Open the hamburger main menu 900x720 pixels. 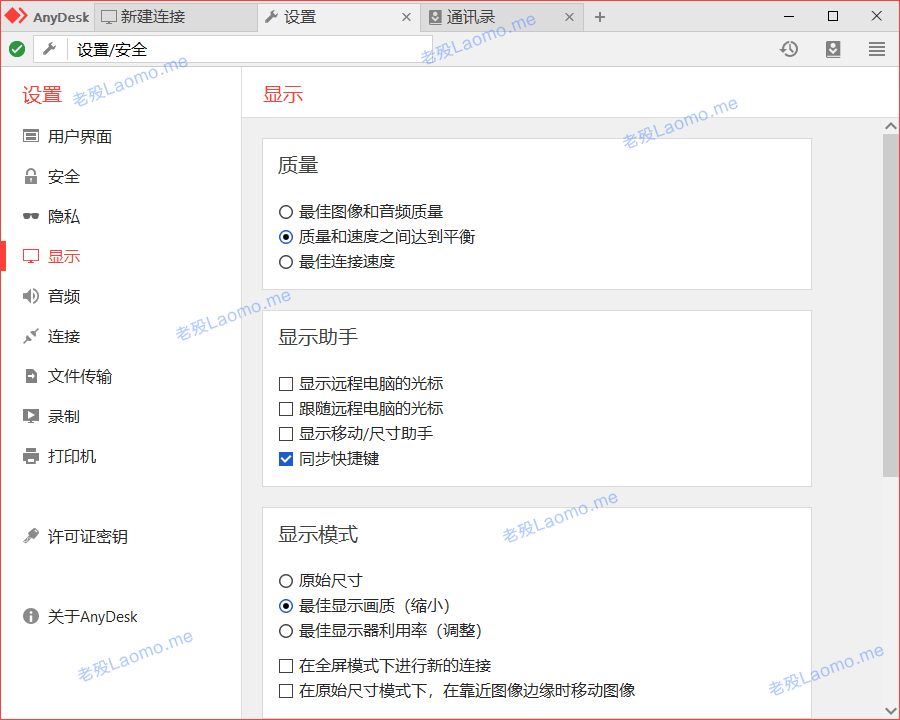click(876, 49)
